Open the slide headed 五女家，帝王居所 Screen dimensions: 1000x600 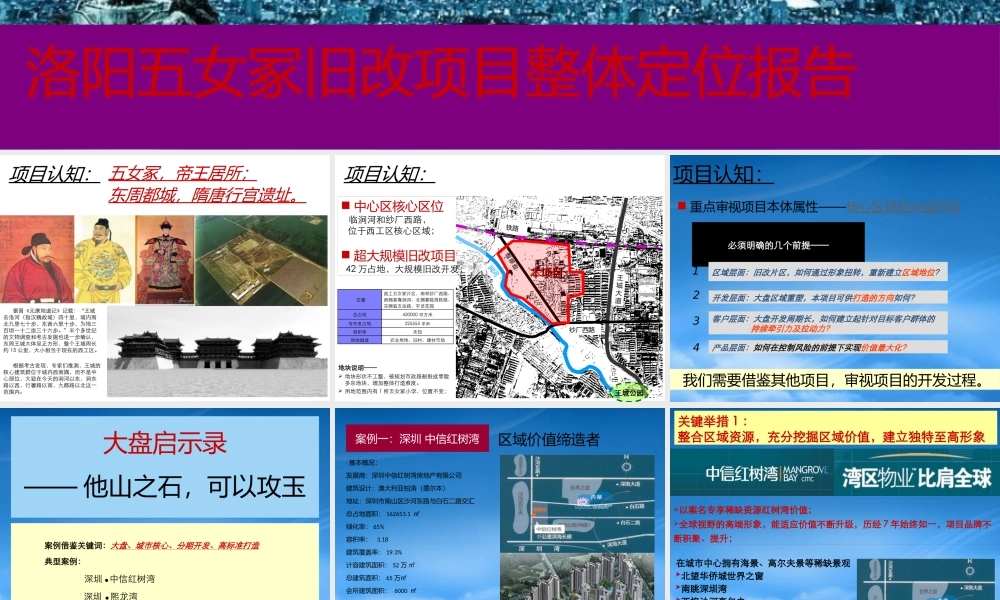[x=165, y=277]
